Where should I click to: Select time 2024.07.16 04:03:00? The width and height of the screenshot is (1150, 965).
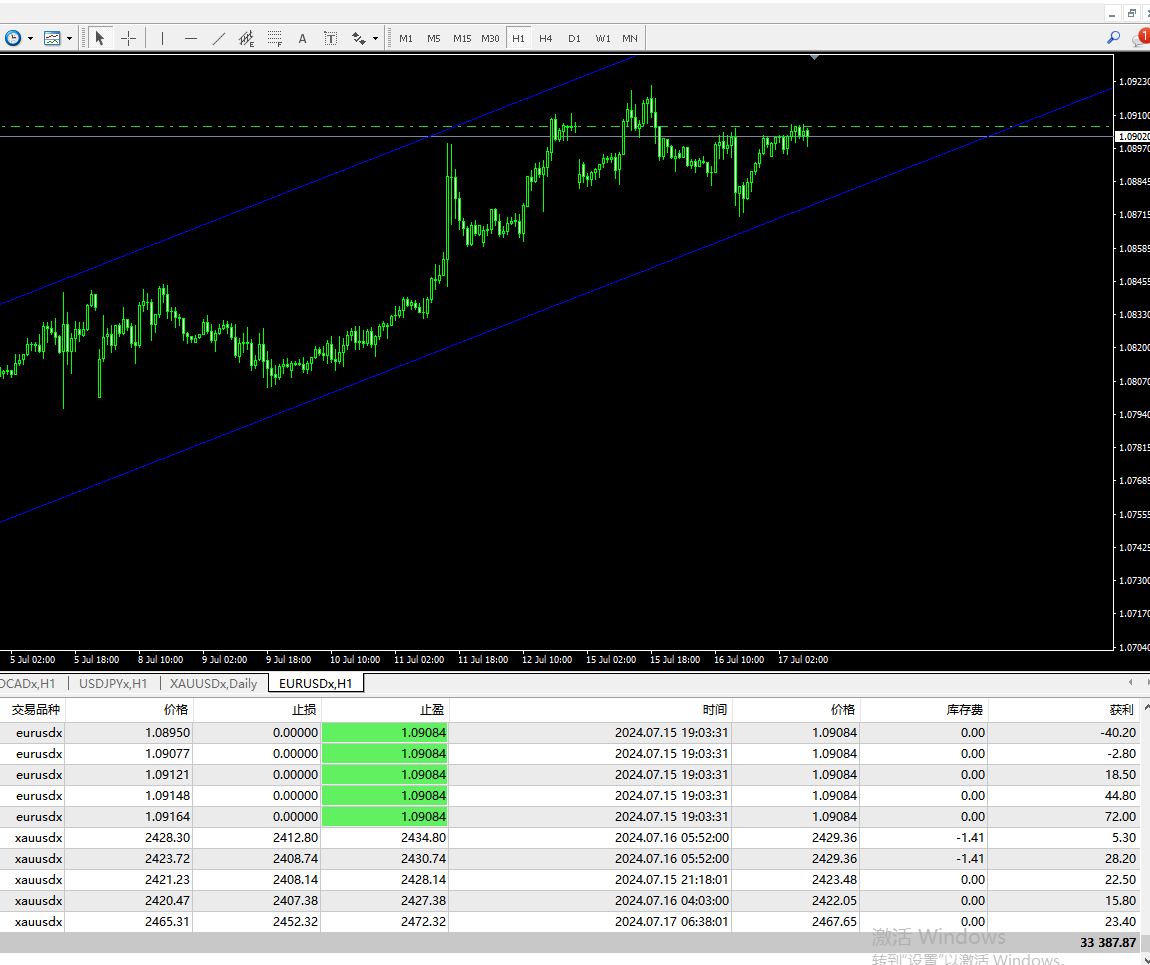[x=672, y=900]
